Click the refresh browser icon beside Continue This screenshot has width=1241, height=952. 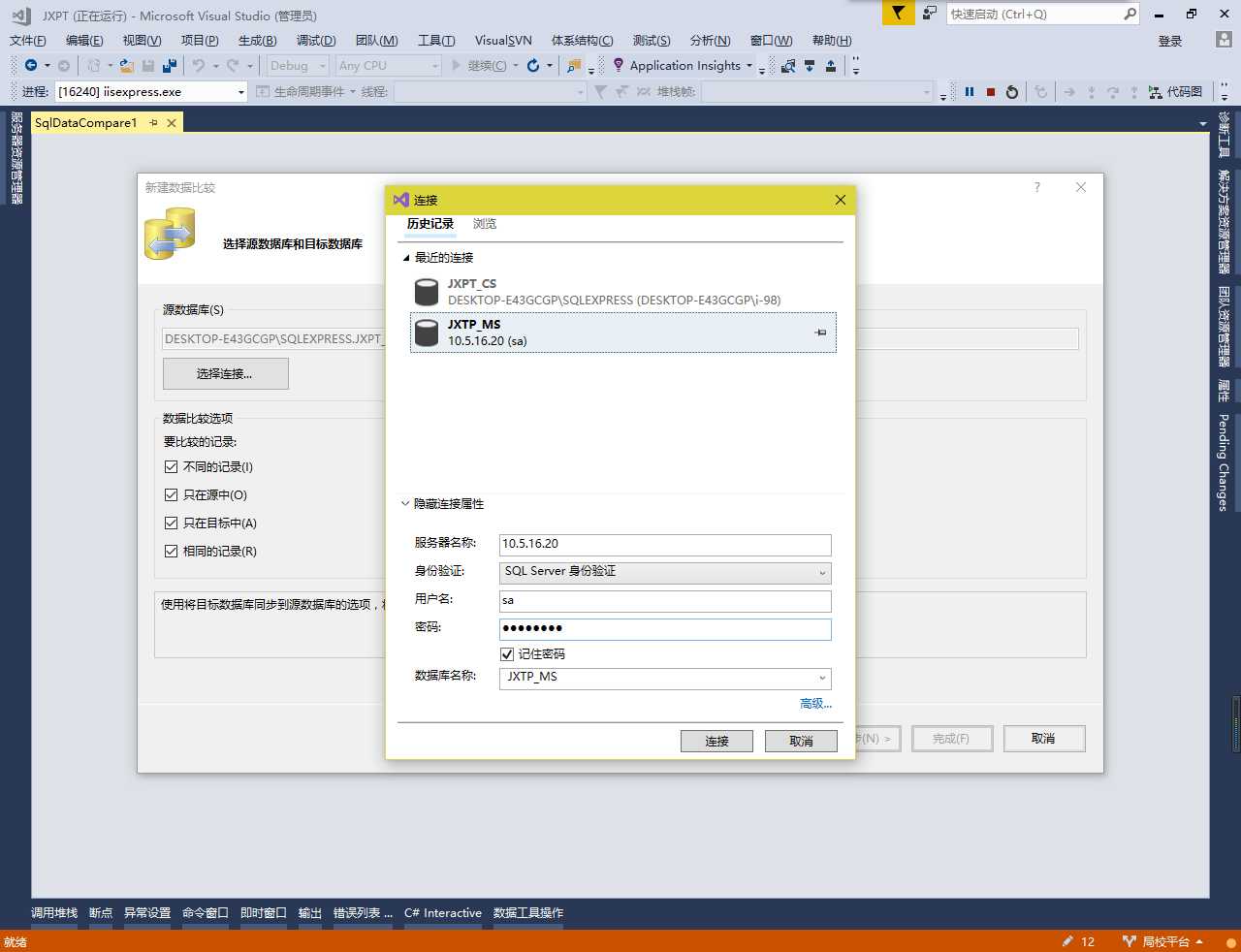(x=533, y=65)
